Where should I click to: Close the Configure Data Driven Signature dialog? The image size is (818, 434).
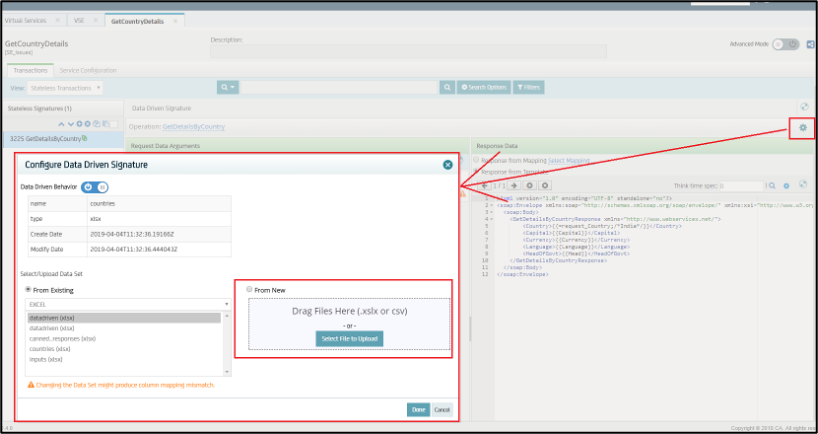point(448,164)
